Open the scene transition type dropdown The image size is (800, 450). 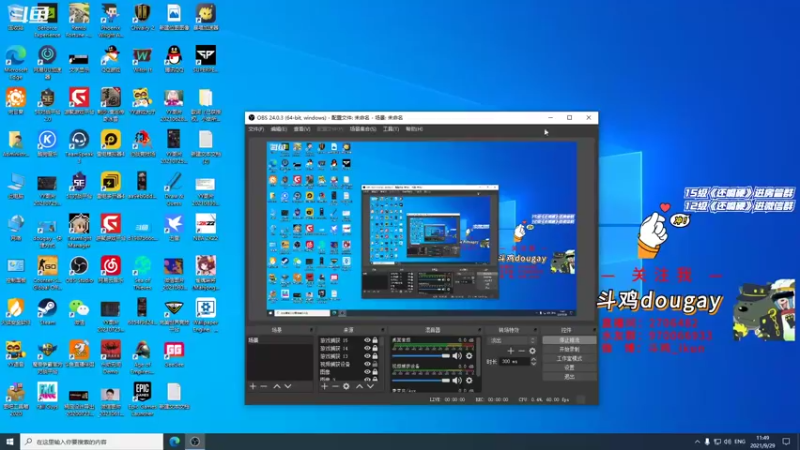[x=511, y=340]
